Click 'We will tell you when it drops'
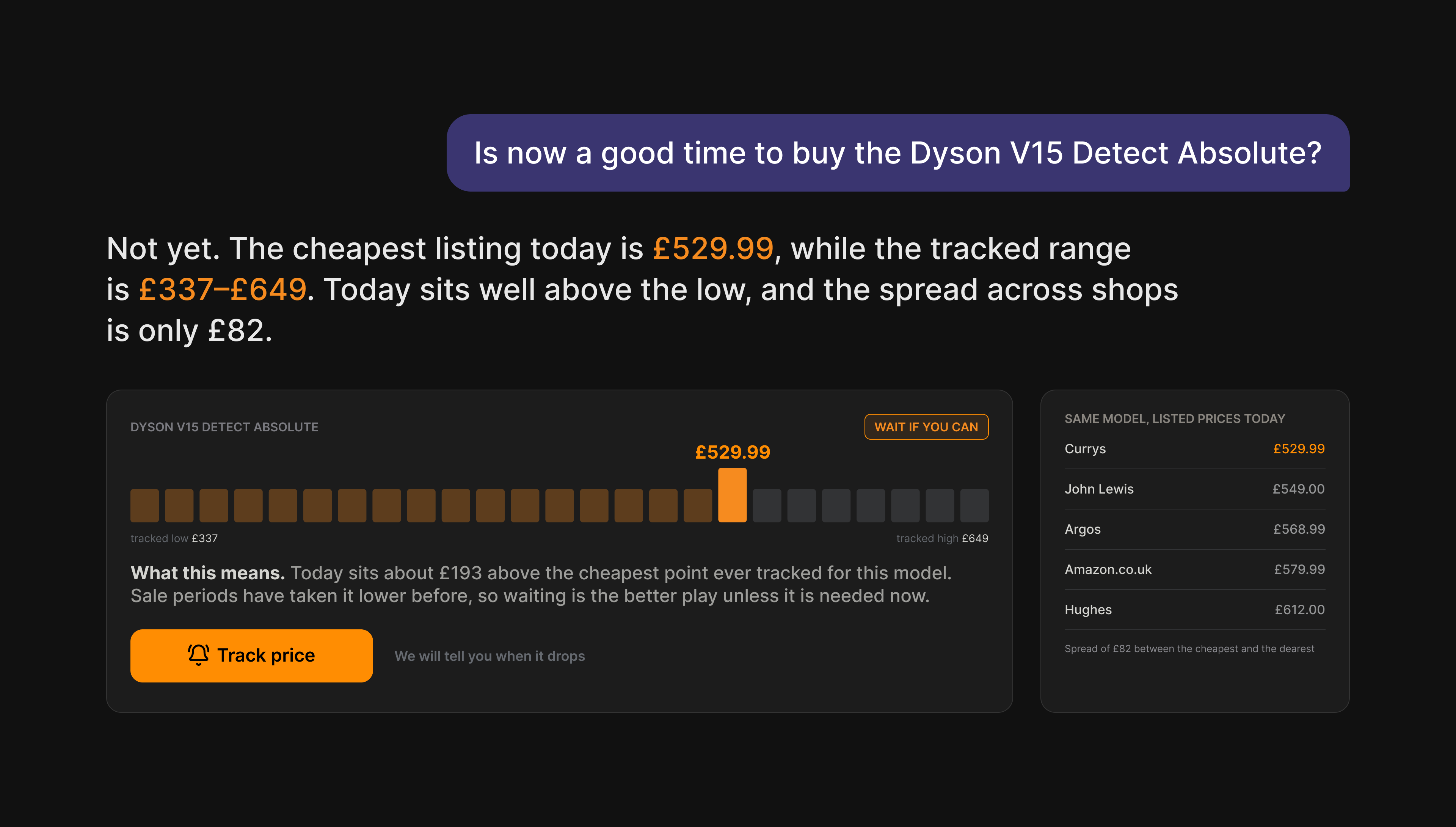The width and height of the screenshot is (1456, 827). click(489, 656)
